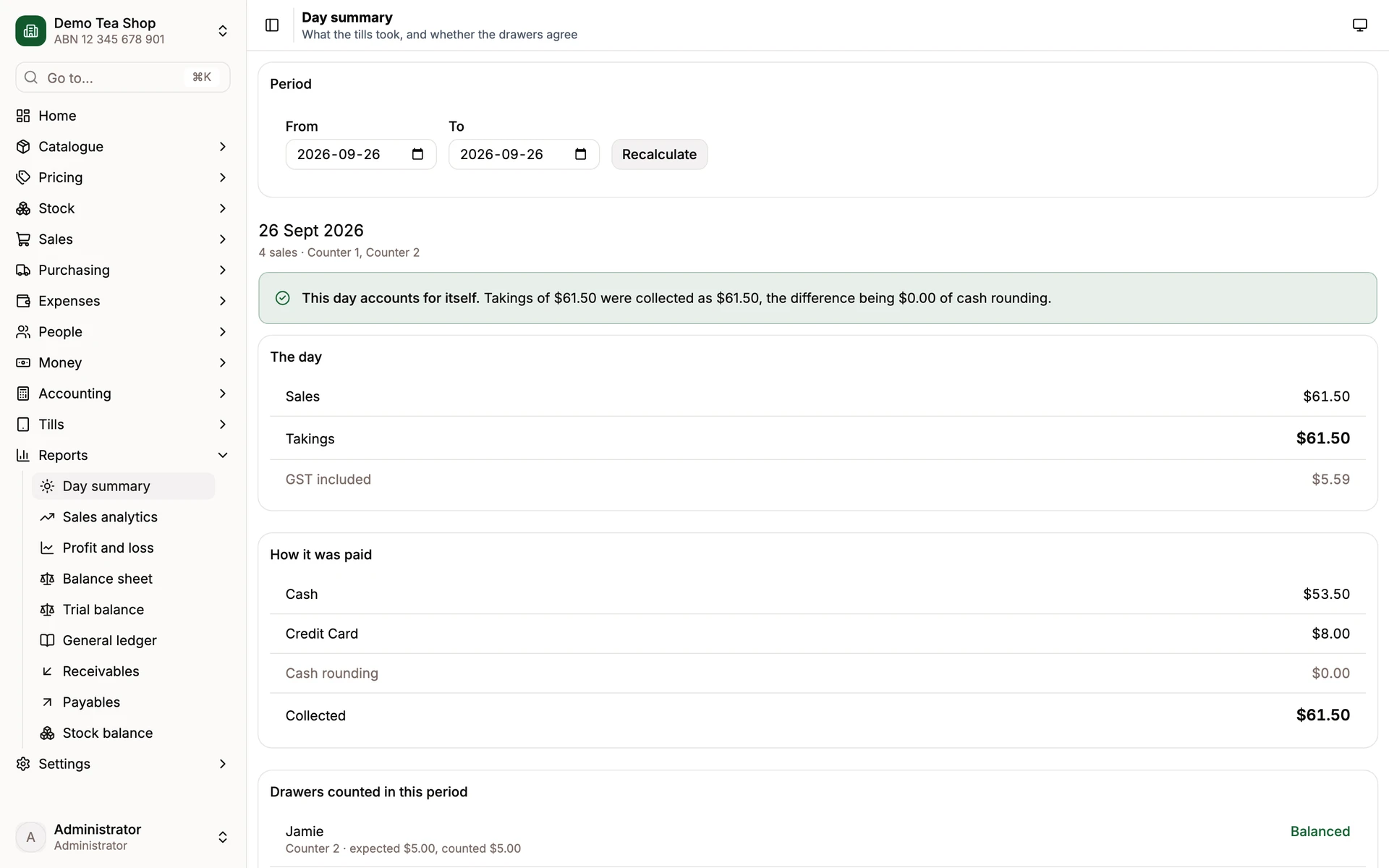Click the Catalogue box icon
This screenshot has width=1389, height=868.
[23, 147]
